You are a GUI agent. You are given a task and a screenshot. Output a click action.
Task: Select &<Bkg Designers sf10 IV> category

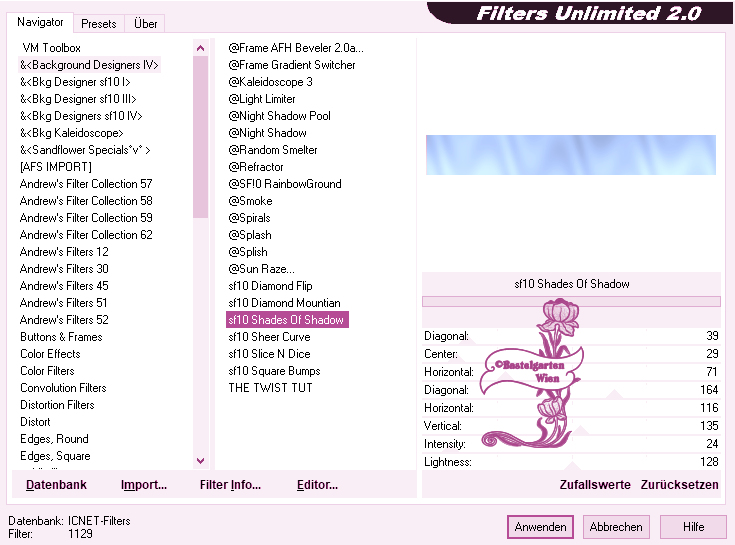(81, 116)
